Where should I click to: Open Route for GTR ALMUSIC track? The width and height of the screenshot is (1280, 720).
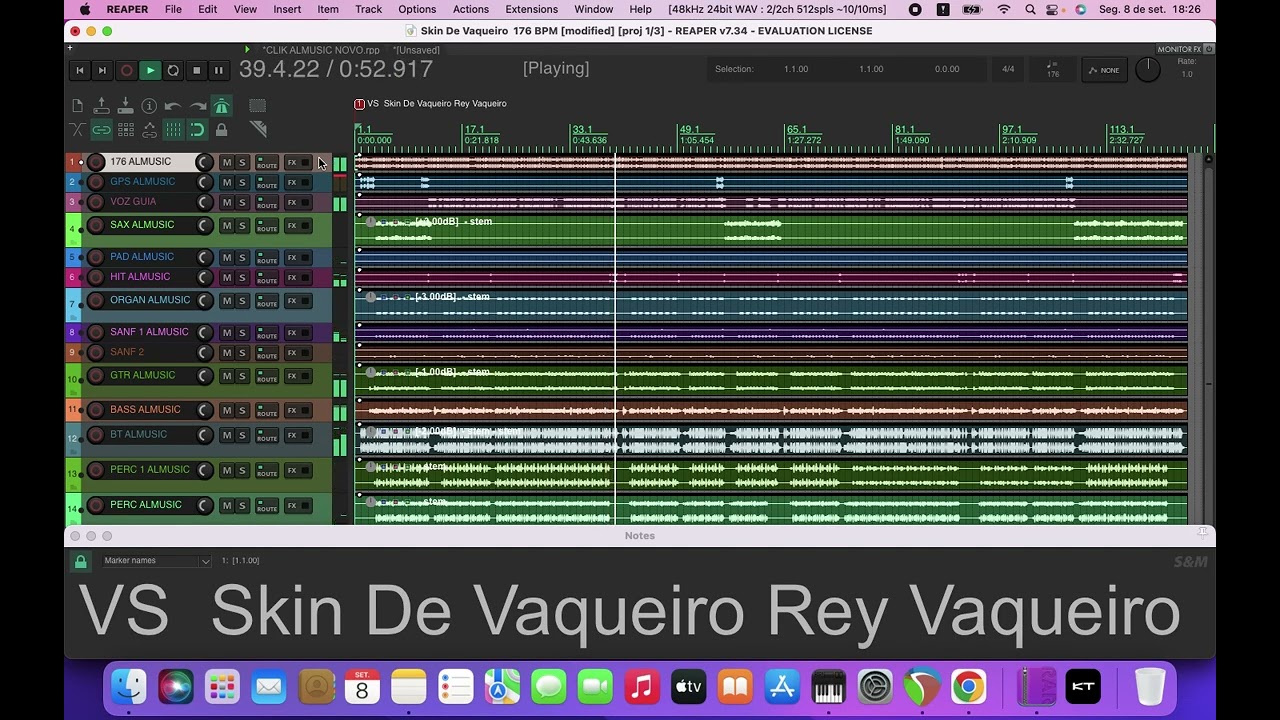tap(267, 376)
